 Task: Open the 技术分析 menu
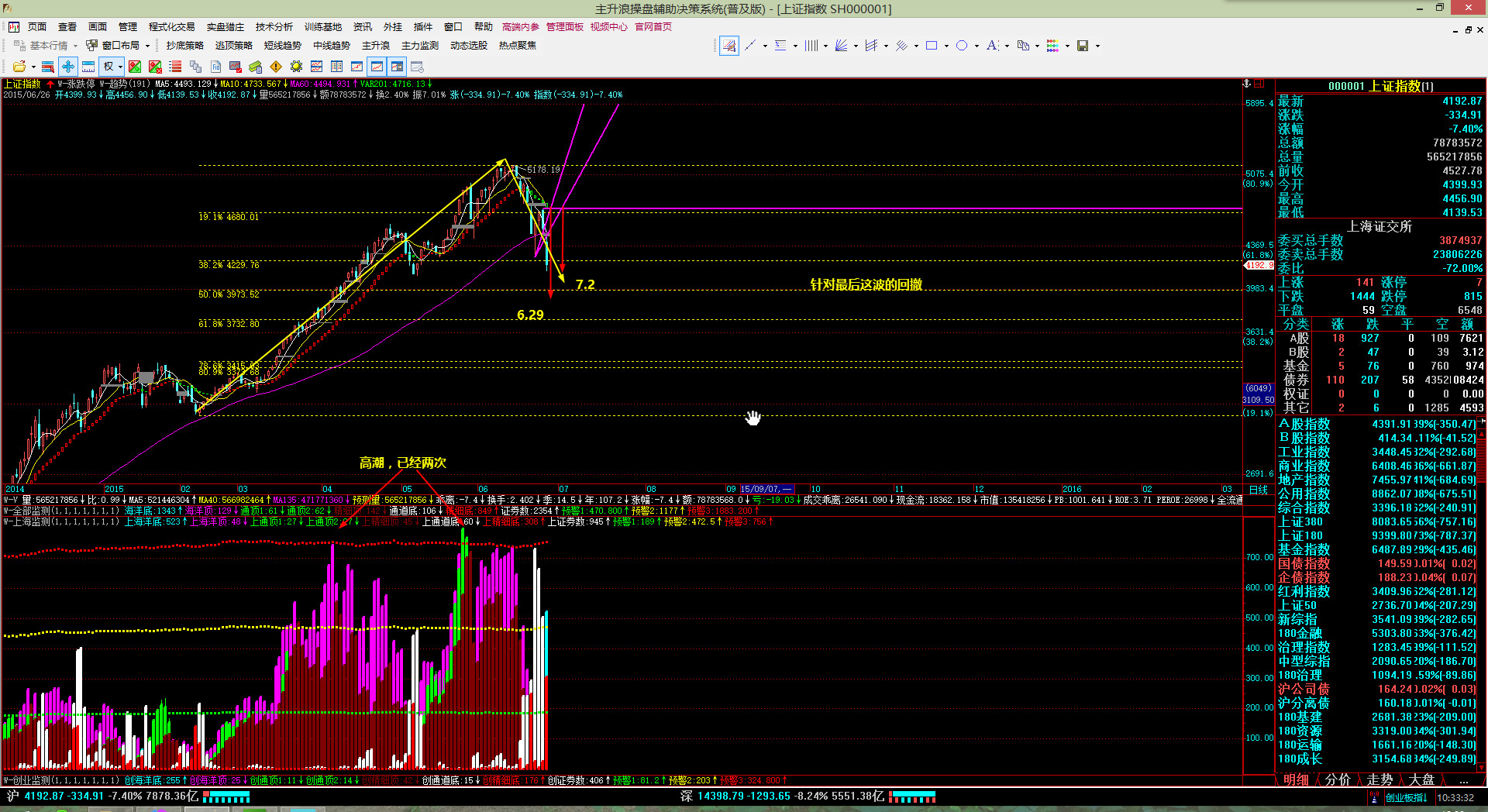[274, 27]
